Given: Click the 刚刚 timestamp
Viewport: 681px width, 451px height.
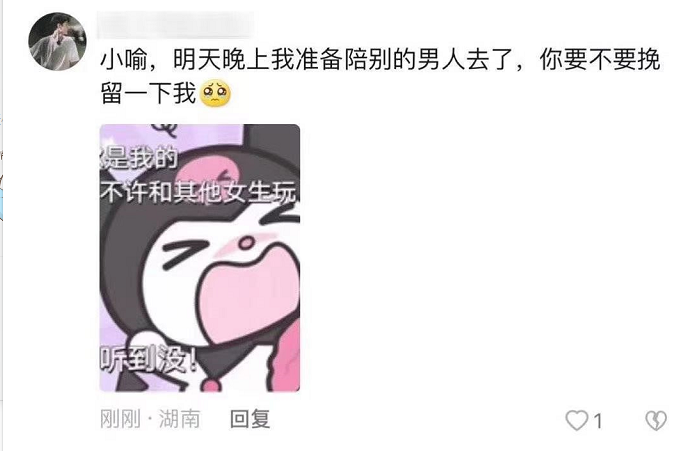Looking at the screenshot, I should click(120, 419).
